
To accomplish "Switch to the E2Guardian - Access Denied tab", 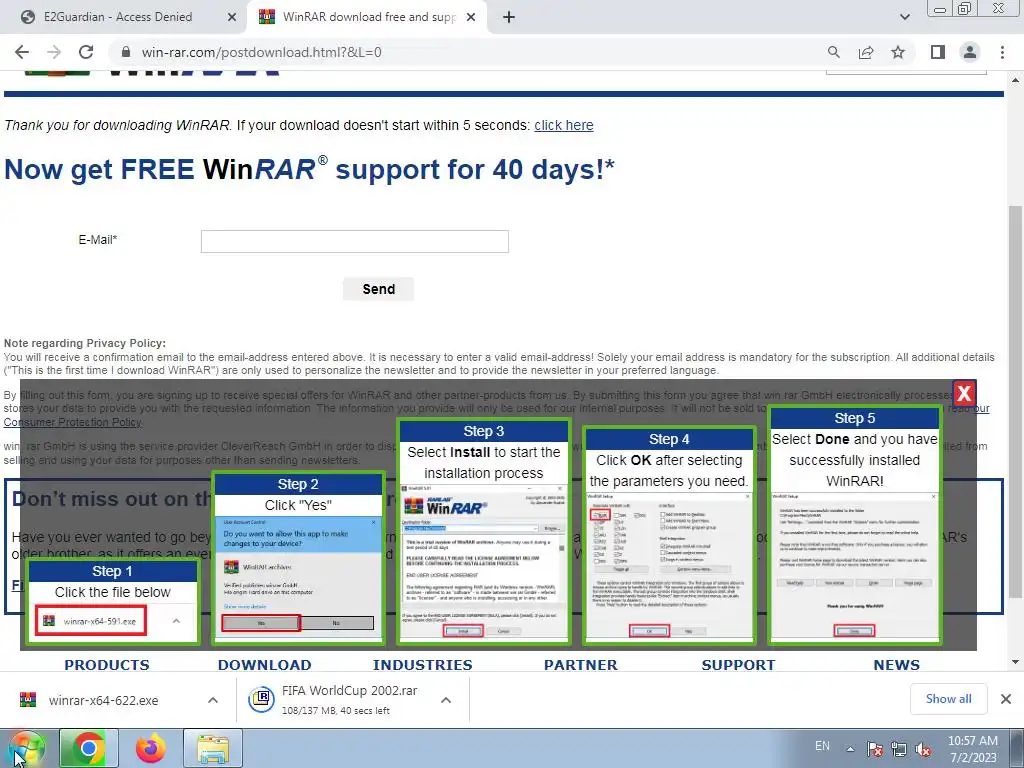I will 118,17.
